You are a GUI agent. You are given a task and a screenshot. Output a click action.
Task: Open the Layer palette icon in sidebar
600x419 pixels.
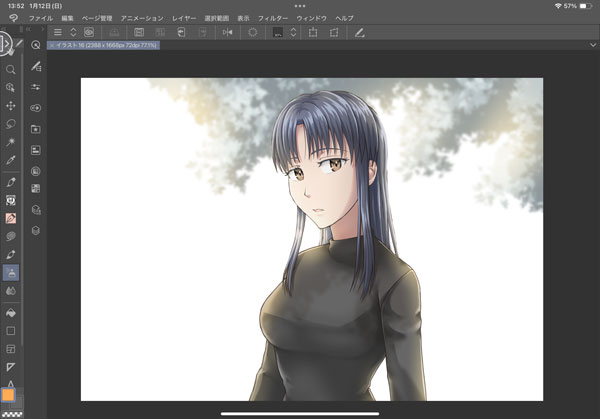[36, 229]
